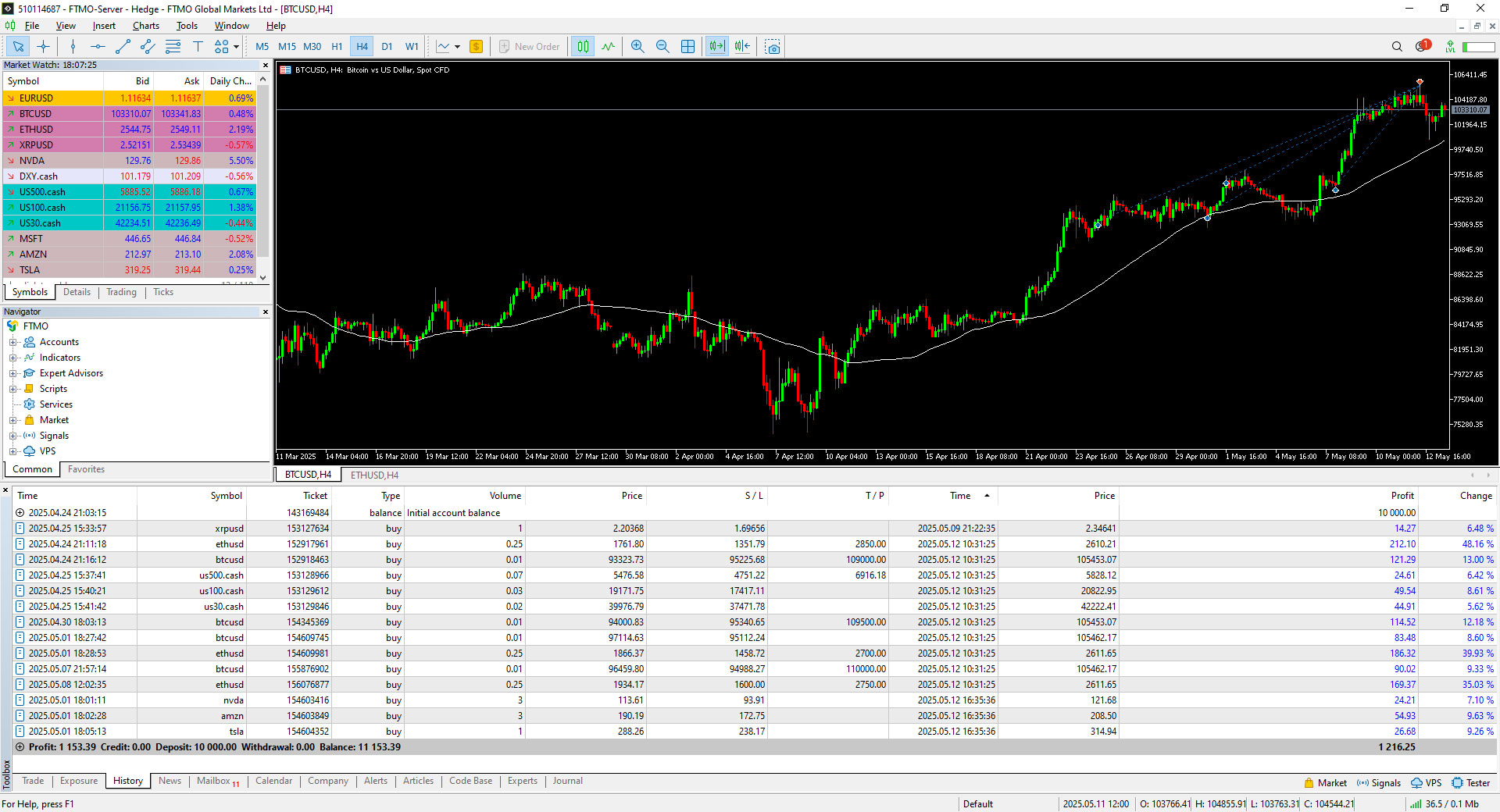Image resolution: width=1500 pixels, height=812 pixels.
Task: Switch to the ETHUSD,H4 chart tab
Action: pos(374,475)
